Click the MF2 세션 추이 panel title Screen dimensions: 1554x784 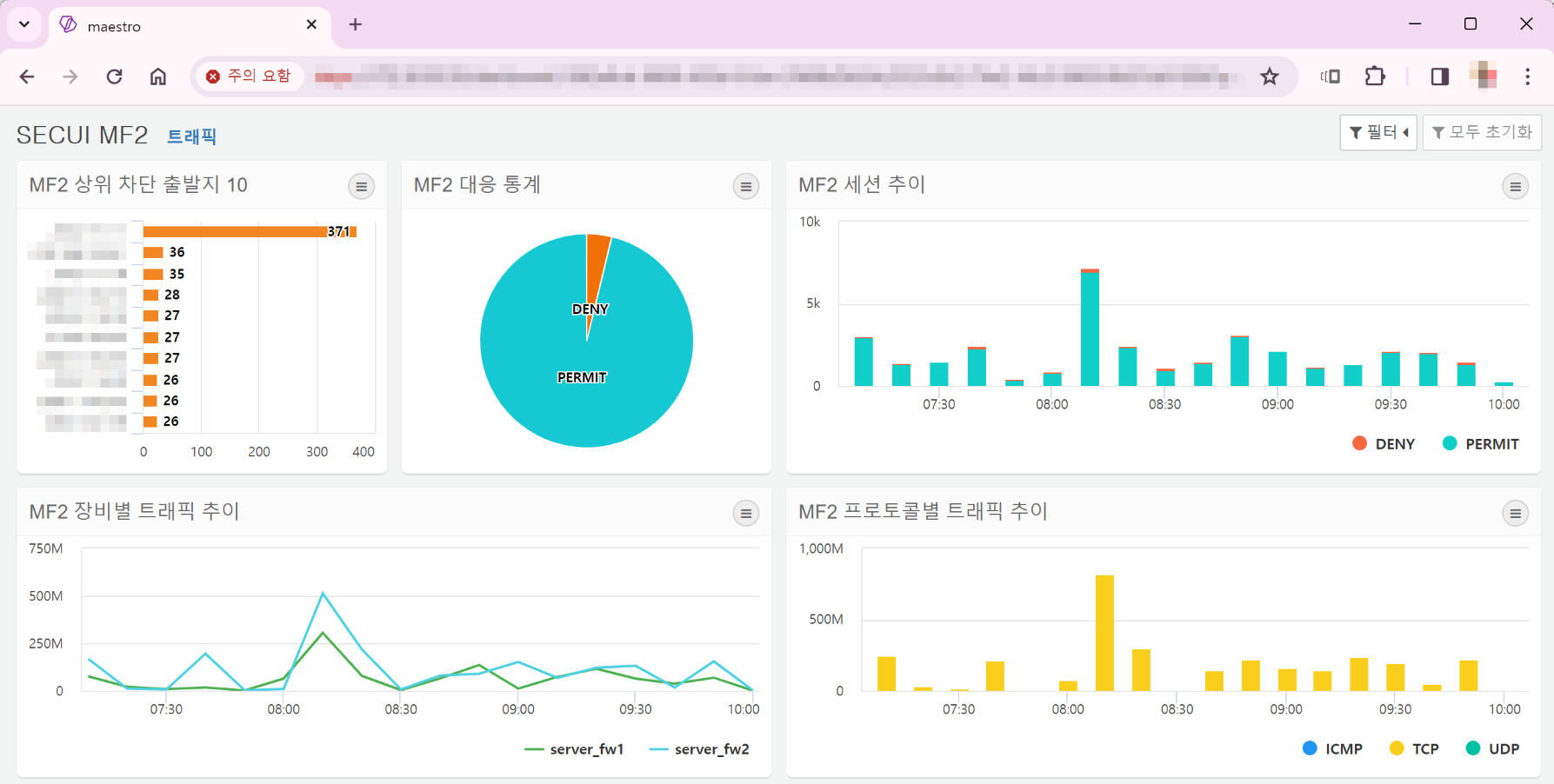[x=862, y=184]
